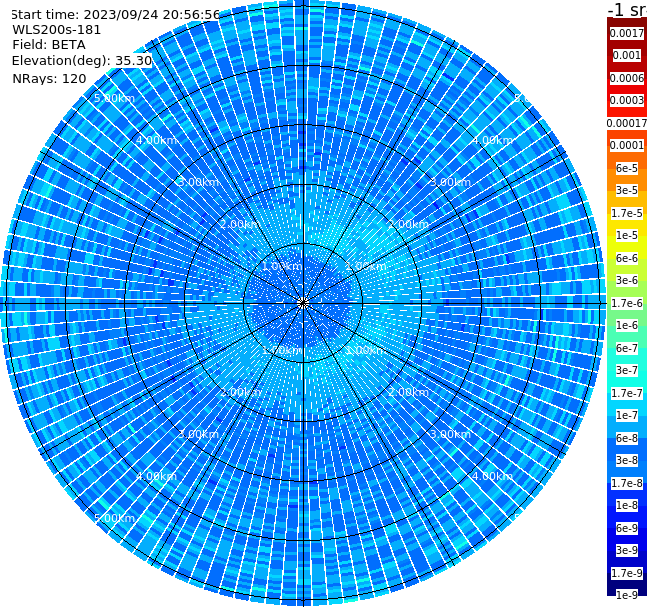Screen dimensions: 647x607
Task: Click the lower-right 2.00km range label
Action: (x=408, y=392)
